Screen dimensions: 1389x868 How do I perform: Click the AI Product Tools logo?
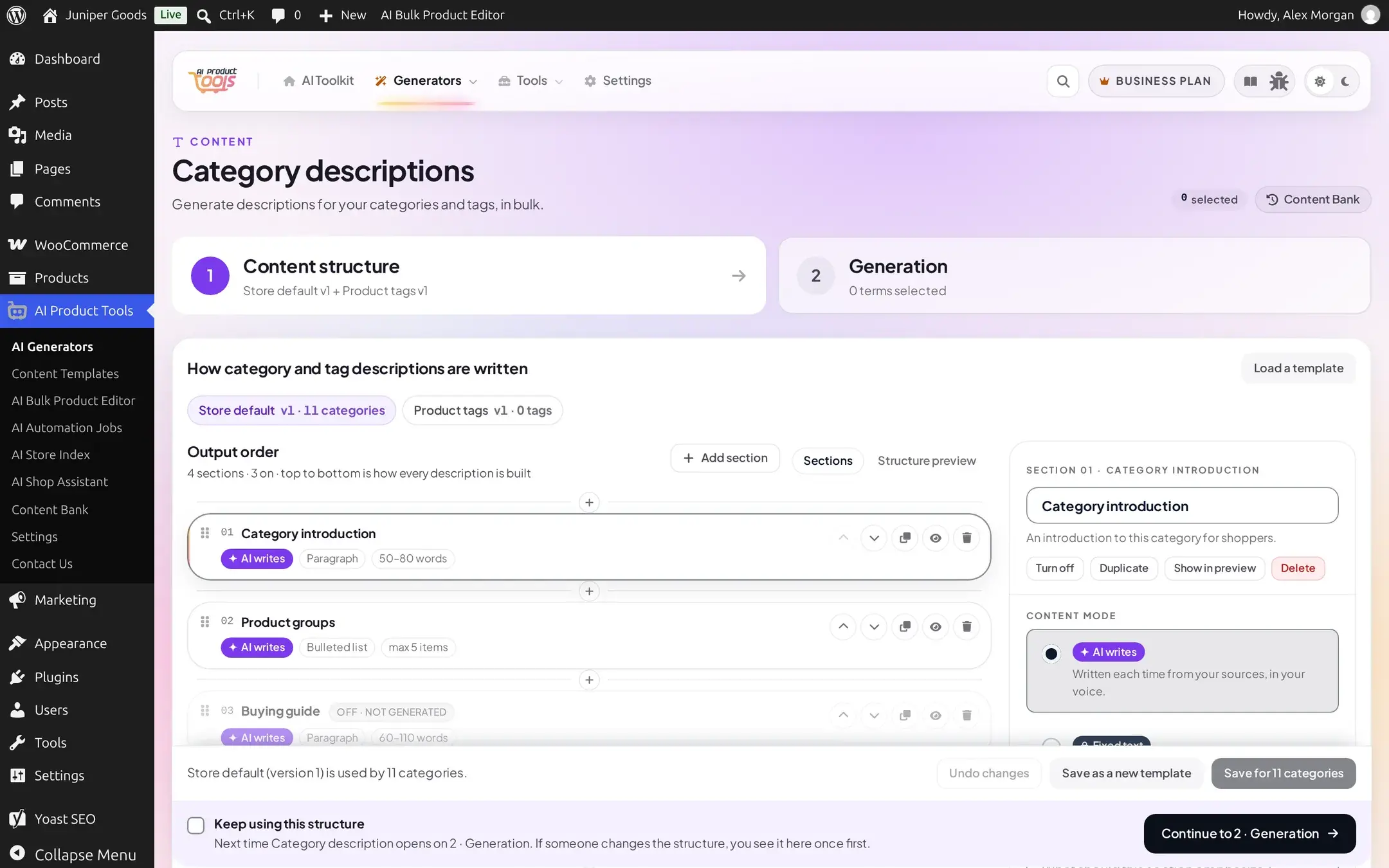pos(213,81)
